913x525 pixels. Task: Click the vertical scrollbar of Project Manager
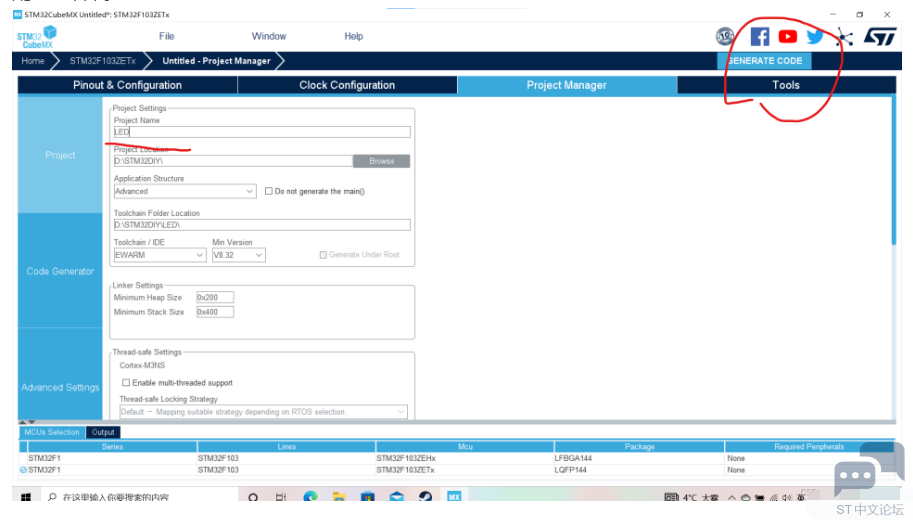894,172
